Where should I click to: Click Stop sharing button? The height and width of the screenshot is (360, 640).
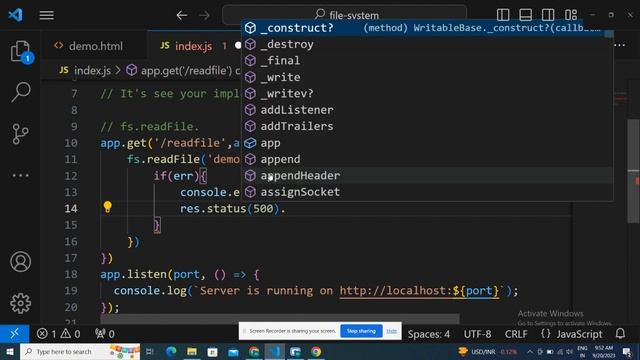point(361,331)
